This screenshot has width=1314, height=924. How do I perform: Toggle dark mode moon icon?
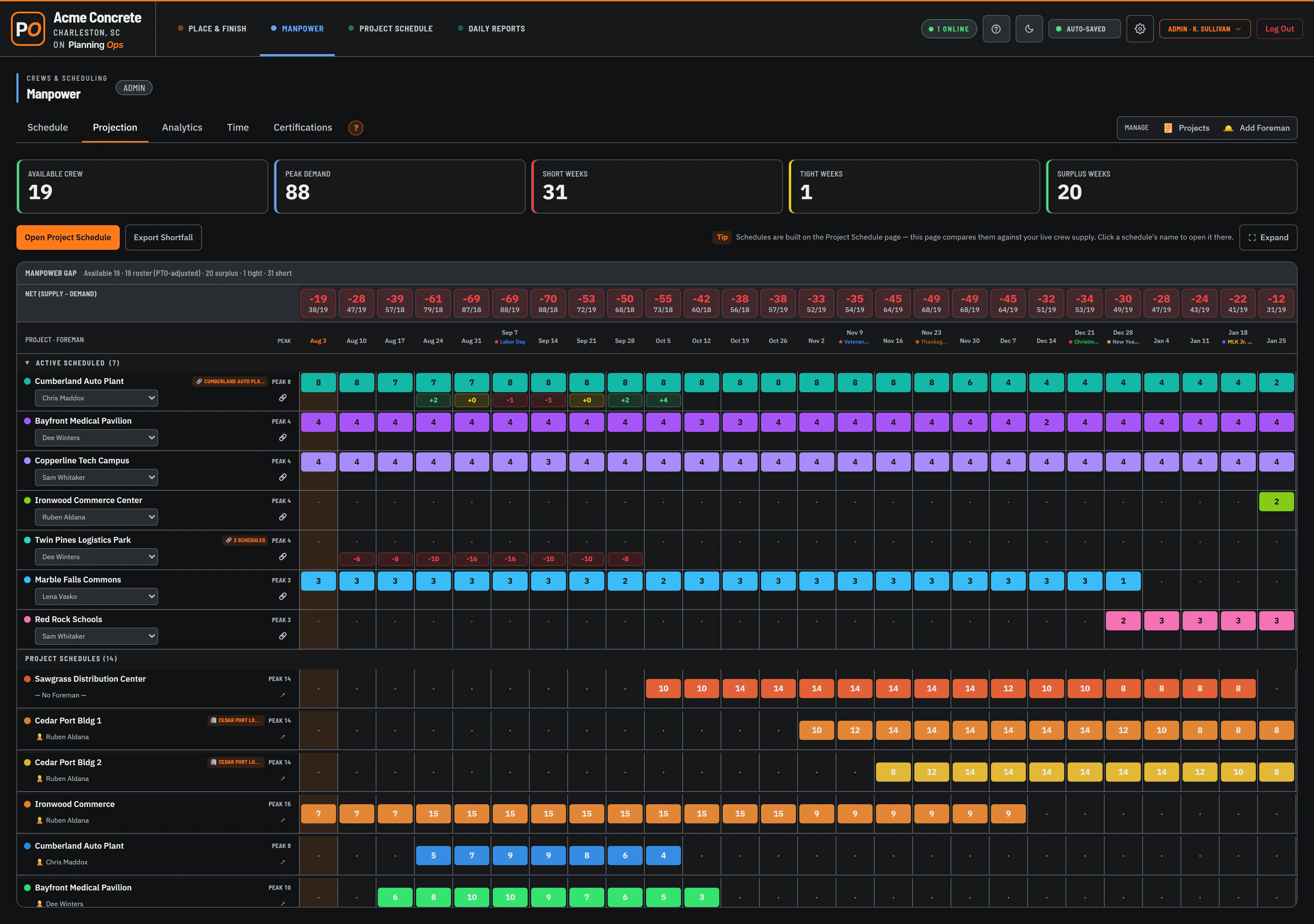pos(1029,29)
